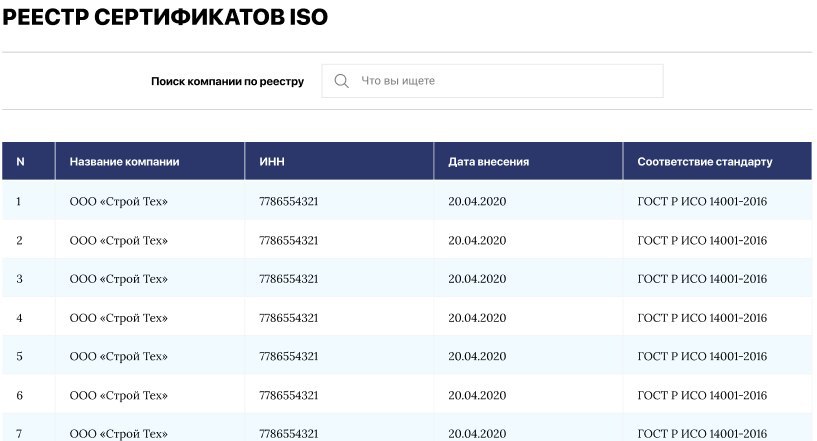This screenshot has width=817, height=441.
Task: Click row number 2 in the N column
Action: (x=19, y=240)
